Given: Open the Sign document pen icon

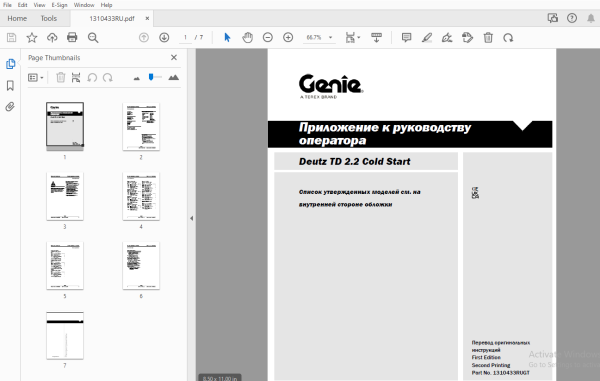Looking at the screenshot, I should (447, 37).
